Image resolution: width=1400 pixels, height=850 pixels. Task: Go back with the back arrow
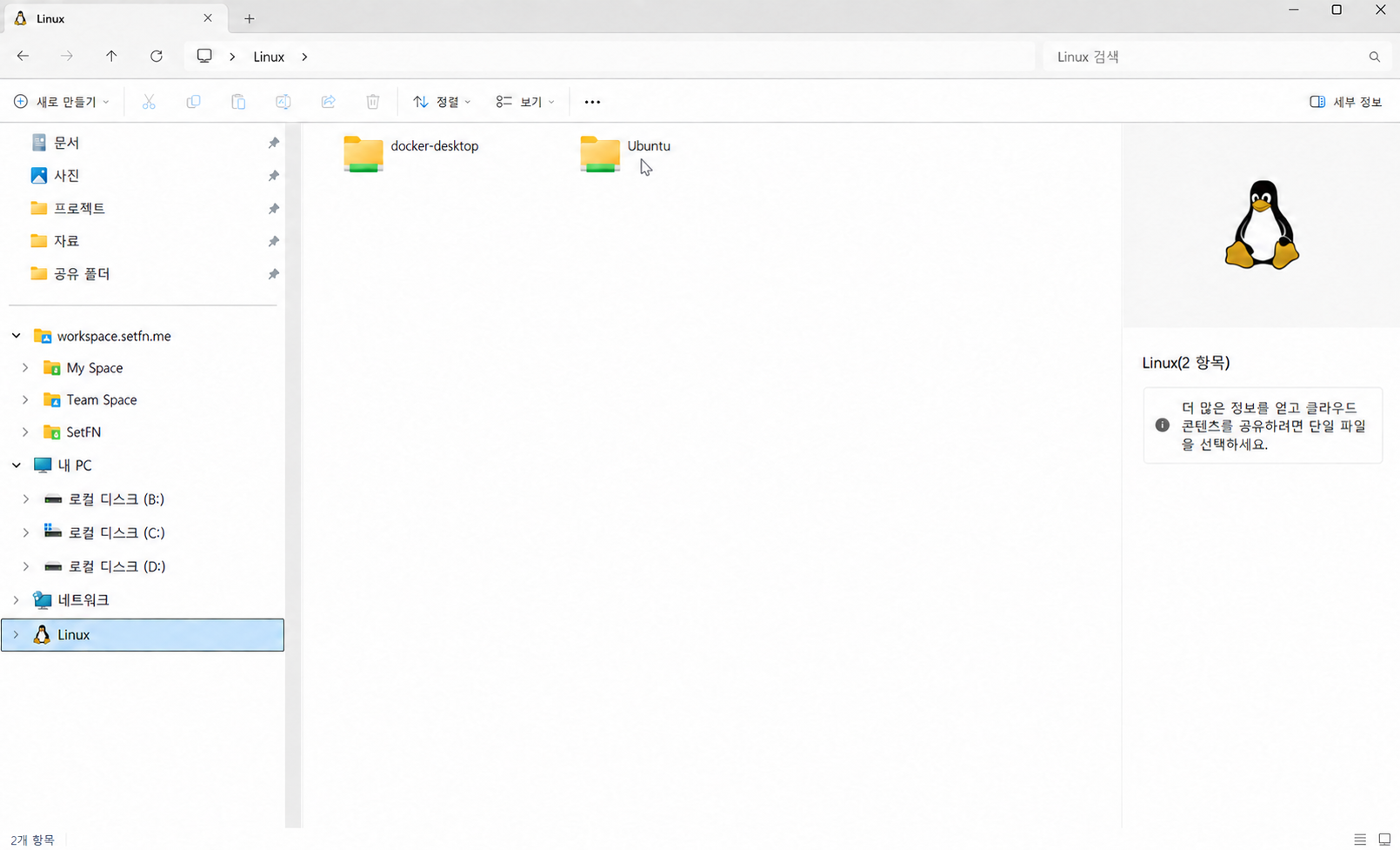pyautogui.click(x=23, y=57)
